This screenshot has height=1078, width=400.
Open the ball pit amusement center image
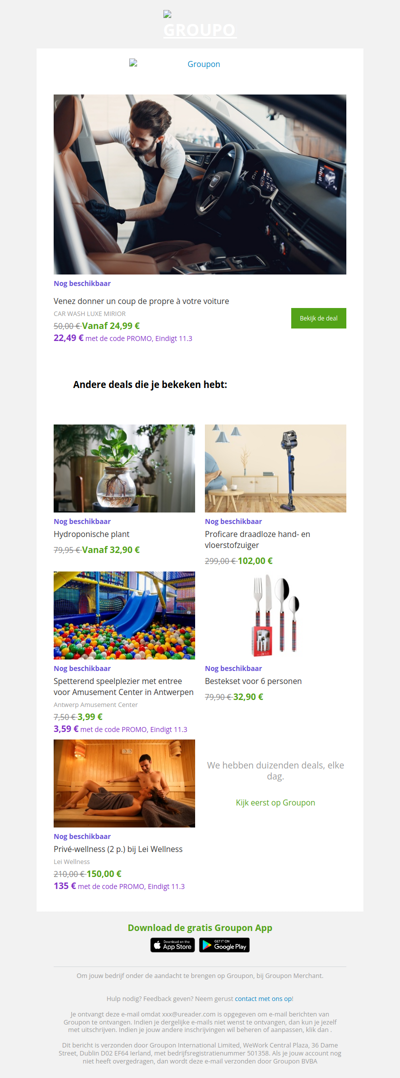[x=124, y=615]
